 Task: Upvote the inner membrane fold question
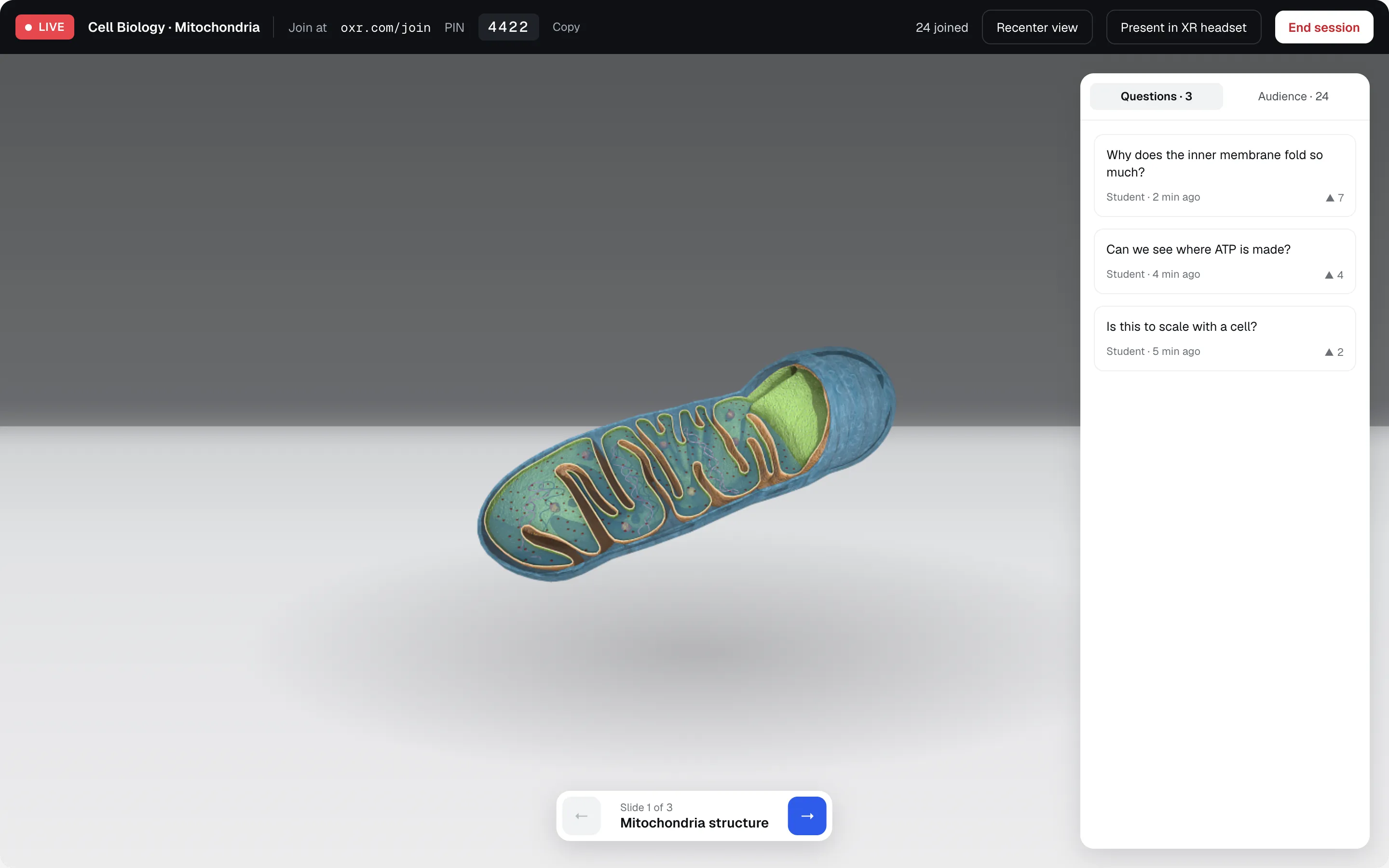1334,198
